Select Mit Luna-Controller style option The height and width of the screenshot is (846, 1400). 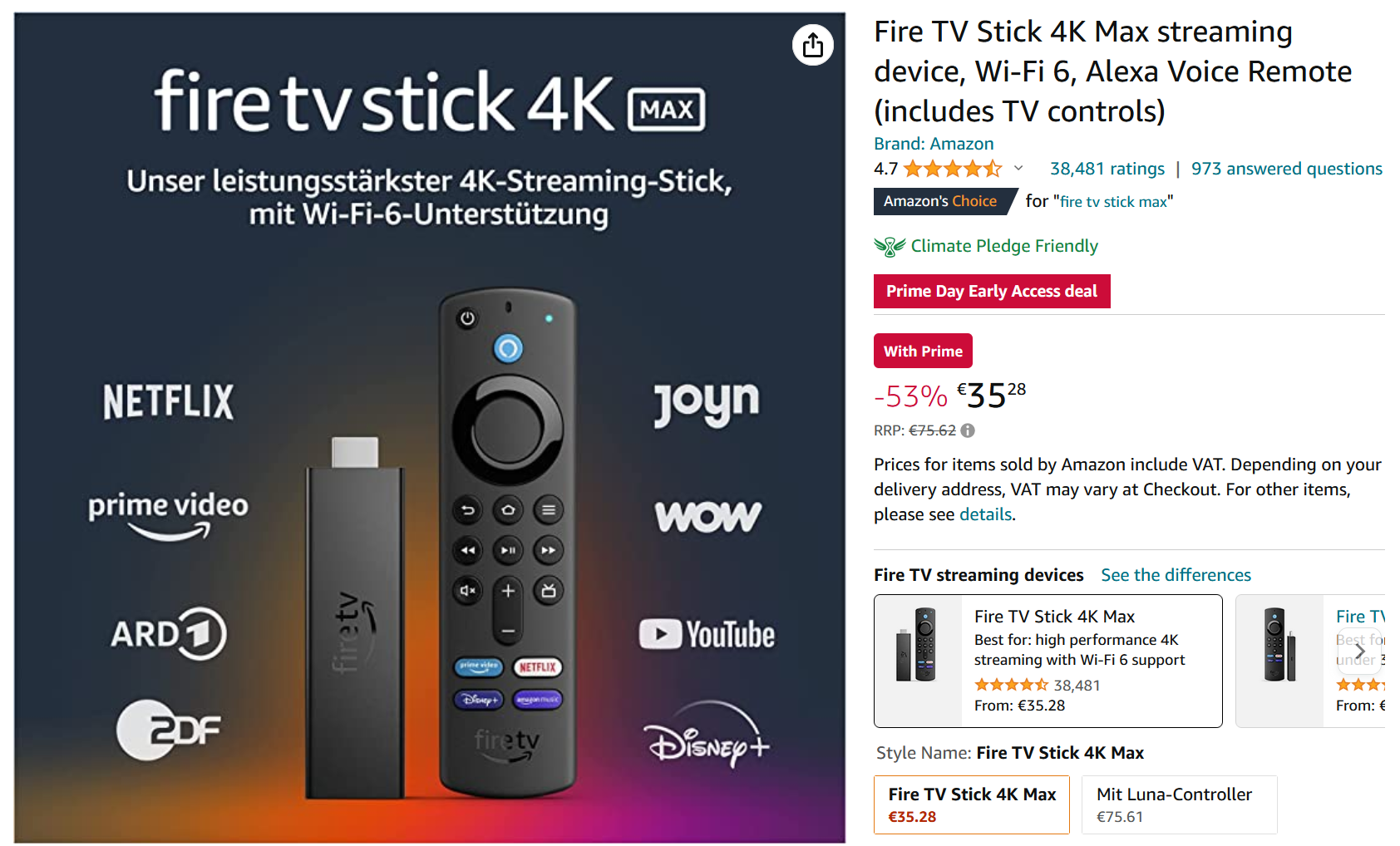(x=1179, y=804)
